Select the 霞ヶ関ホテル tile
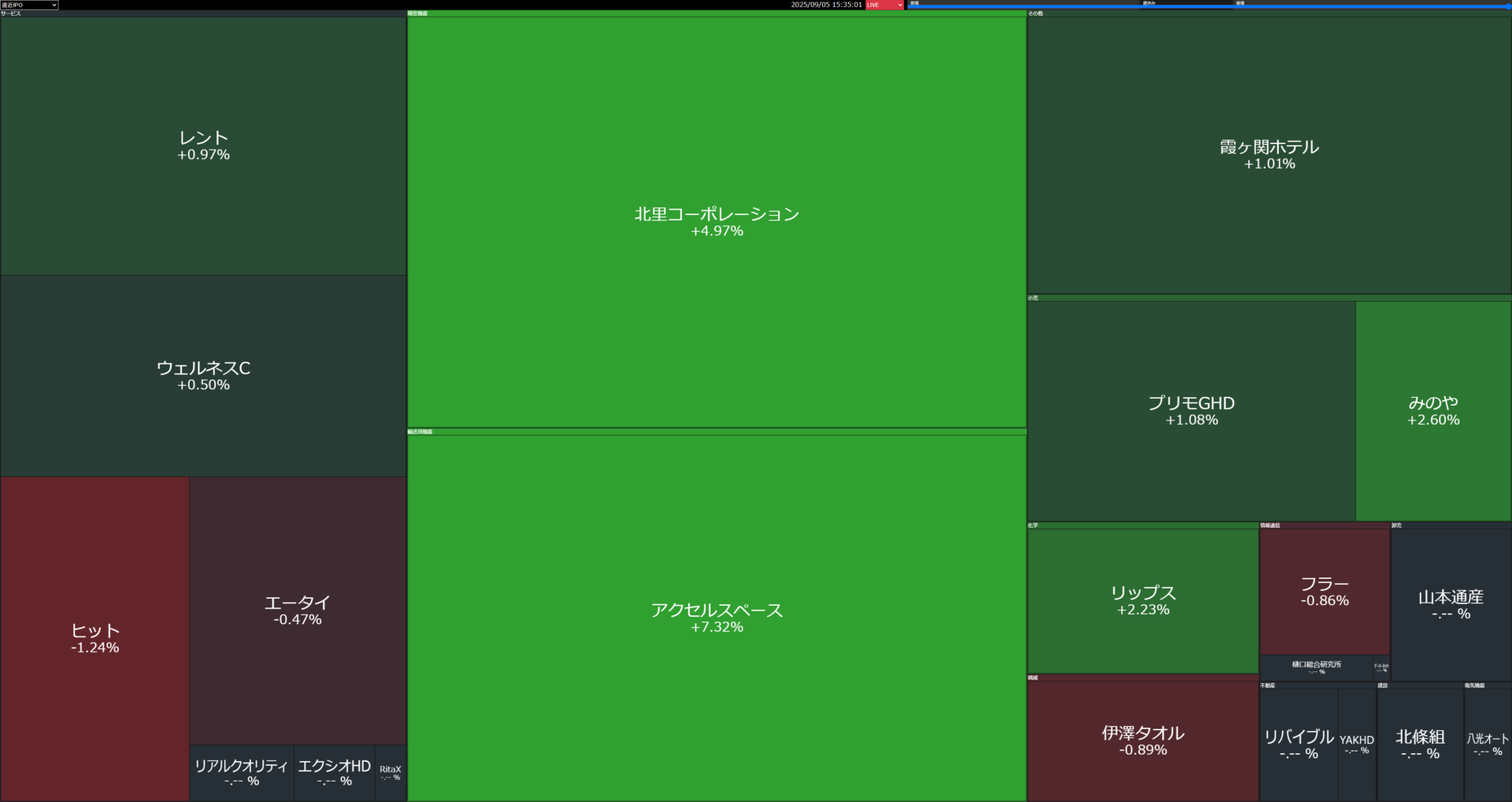The width and height of the screenshot is (1512, 802). tap(1269, 155)
